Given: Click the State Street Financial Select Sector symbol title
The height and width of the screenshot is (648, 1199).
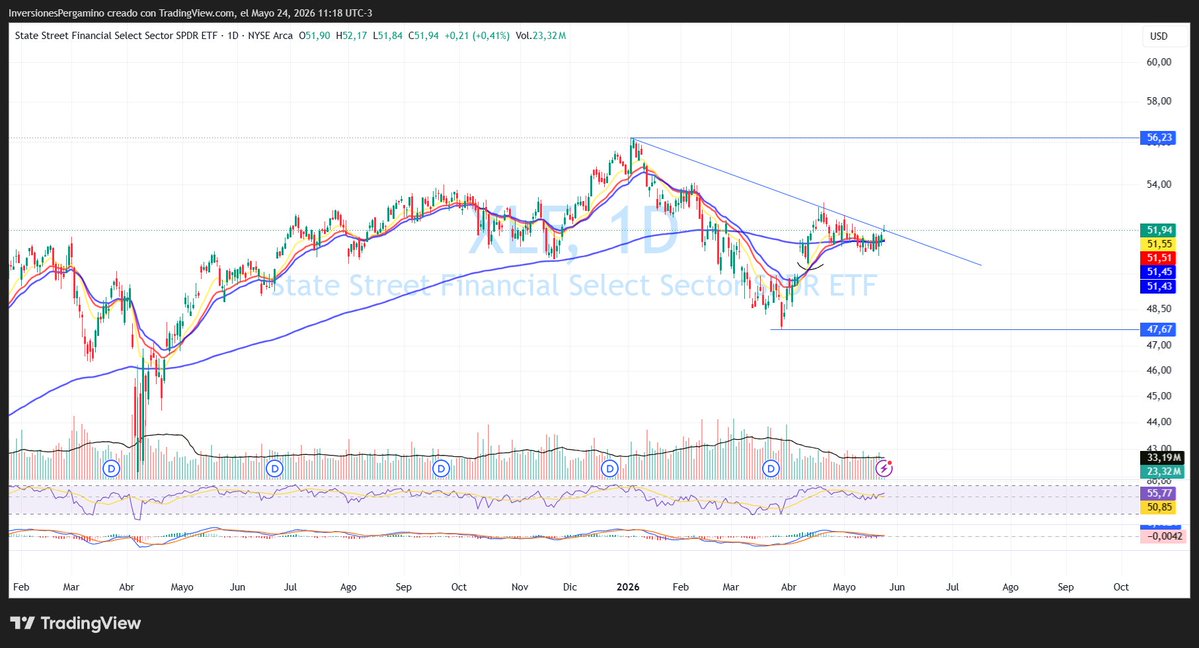Looking at the screenshot, I should click(x=116, y=35).
